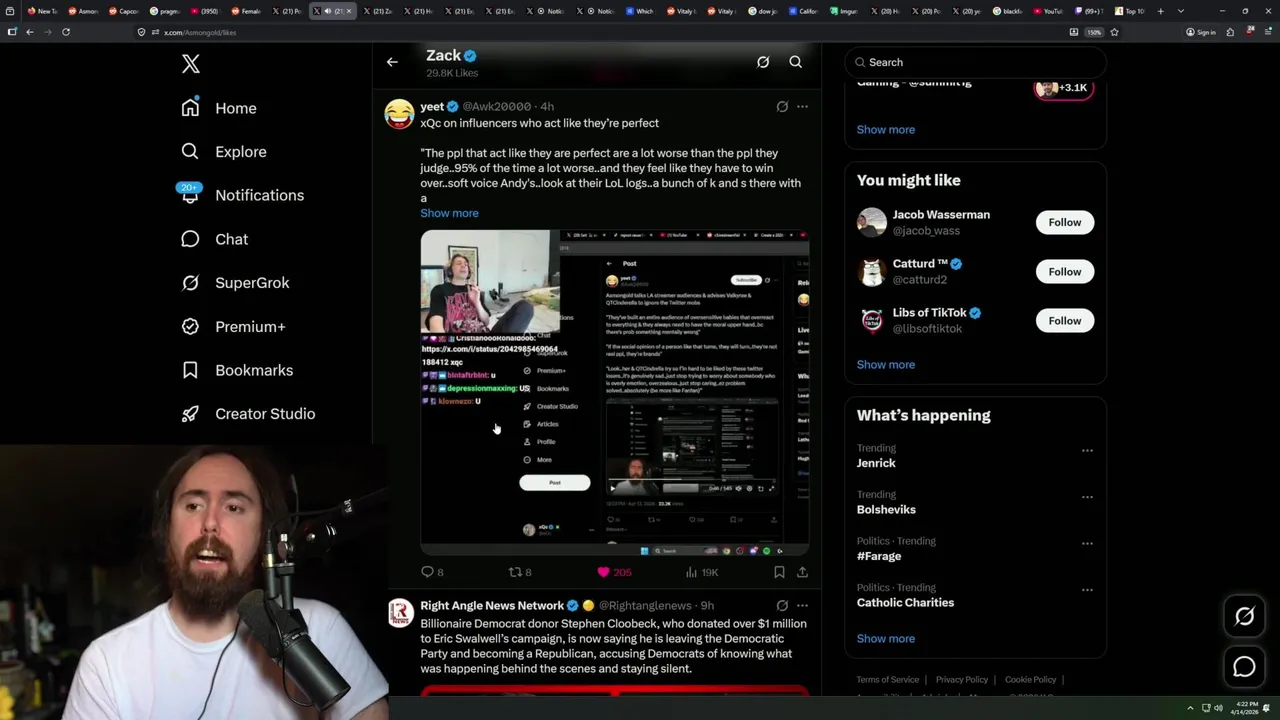The width and height of the screenshot is (1280, 720).
Task: Open trending topic Catholic Charities
Action: (x=905, y=603)
